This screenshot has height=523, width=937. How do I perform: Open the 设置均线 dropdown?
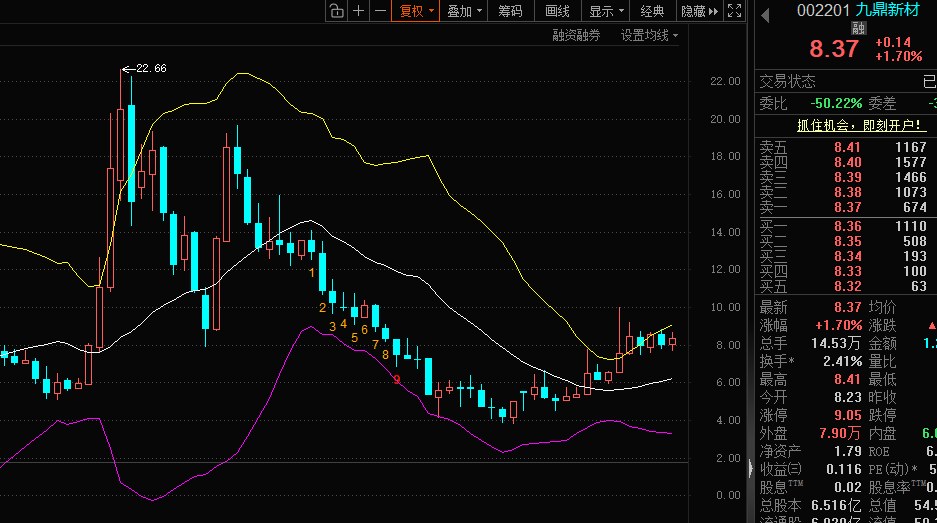(649, 35)
